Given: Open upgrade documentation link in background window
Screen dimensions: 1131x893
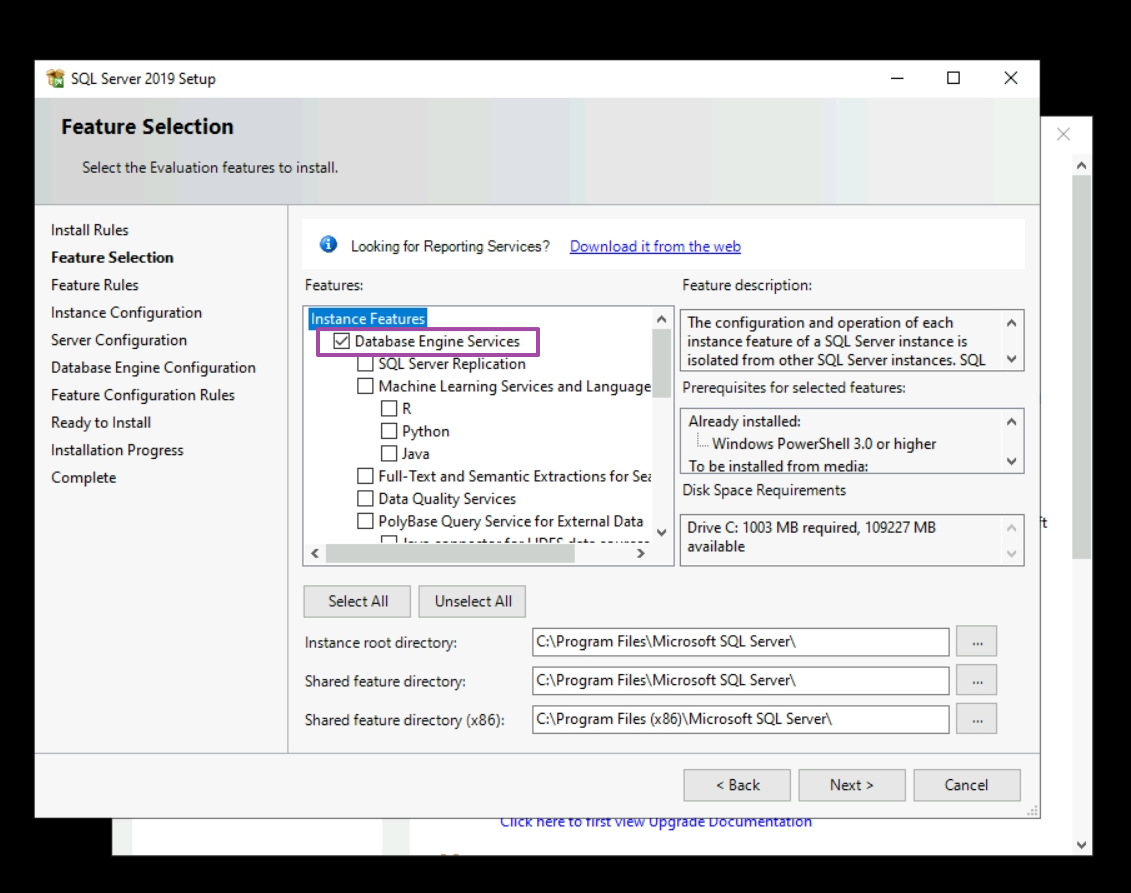Looking at the screenshot, I should 656,822.
